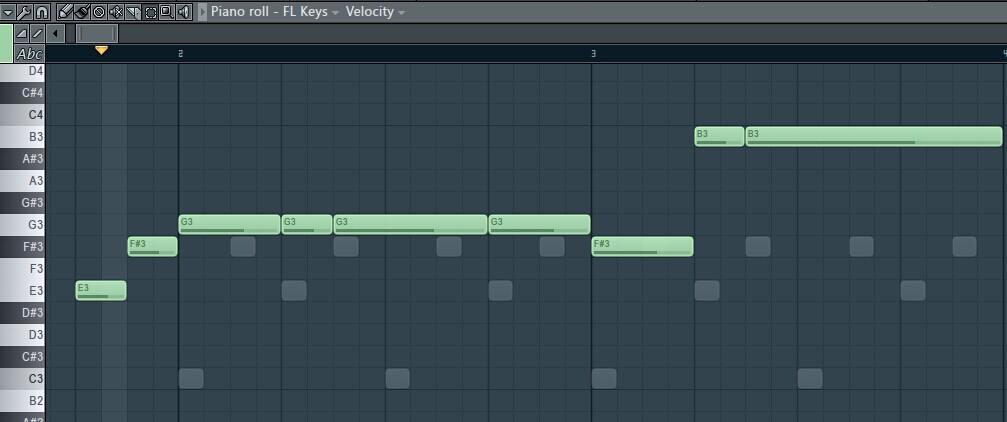The height and width of the screenshot is (422, 1007).
Task: Toggle the magnet snap option
Action: (41, 12)
